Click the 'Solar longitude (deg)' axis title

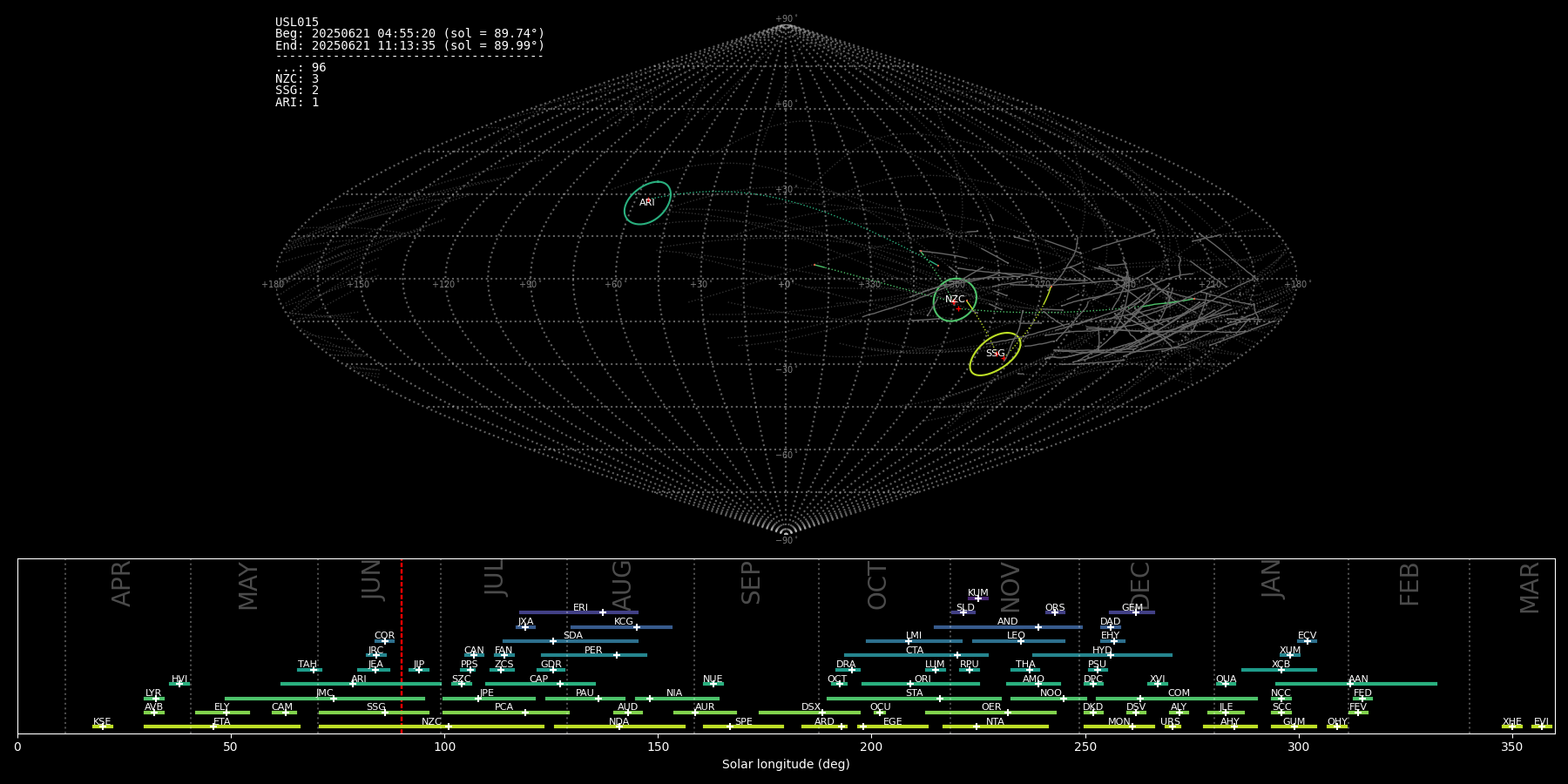786,764
